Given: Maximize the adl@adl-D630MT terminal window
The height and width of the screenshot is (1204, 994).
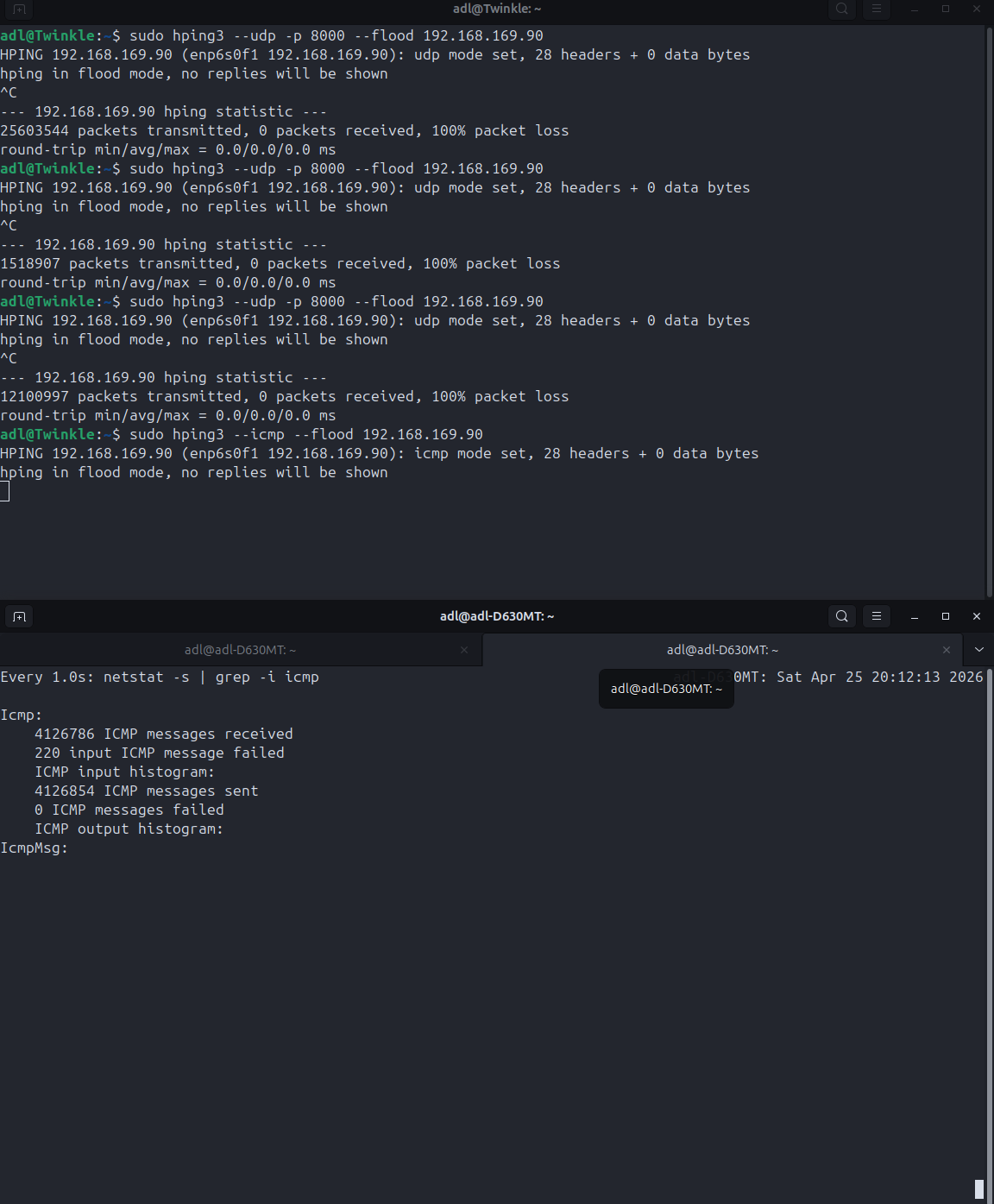Looking at the screenshot, I should (x=946, y=616).
